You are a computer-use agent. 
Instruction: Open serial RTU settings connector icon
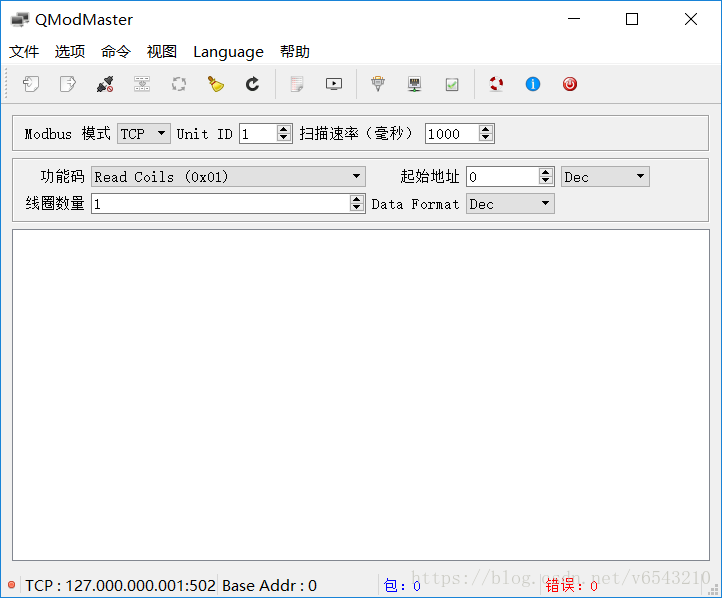click(378, 84)
